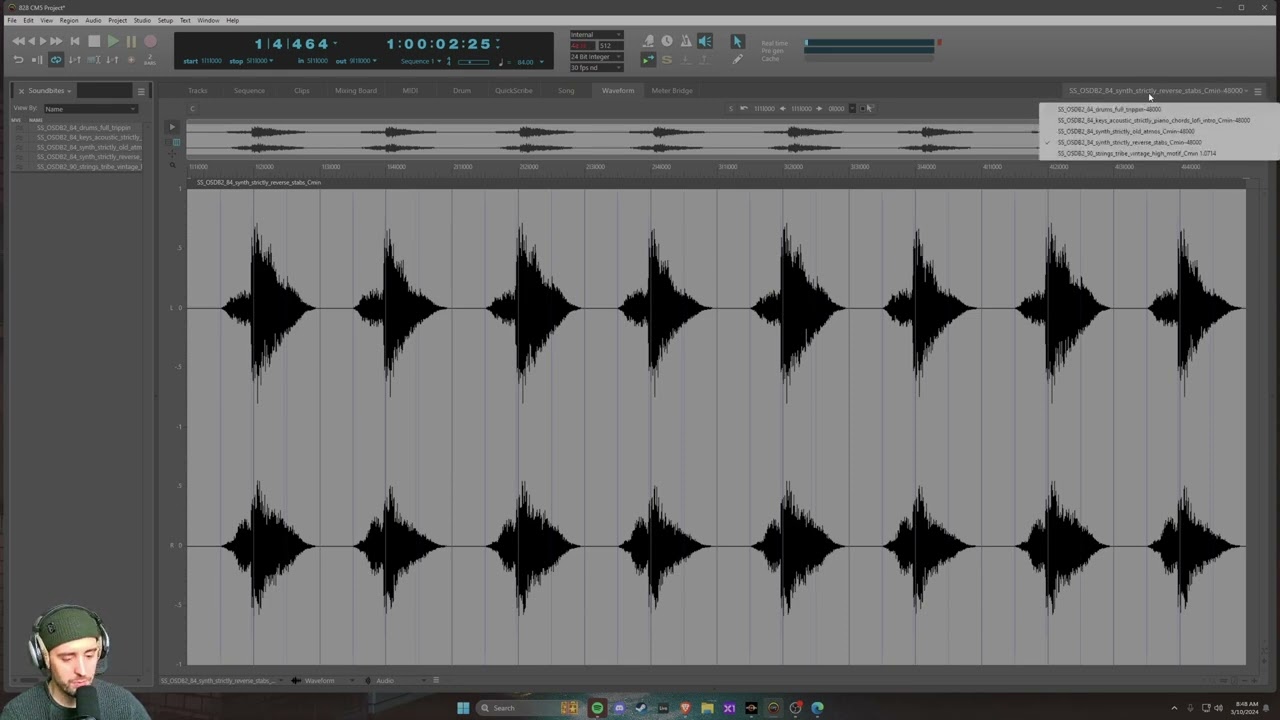
Task: Open the Audio menu
Action: tap(93, 20)
